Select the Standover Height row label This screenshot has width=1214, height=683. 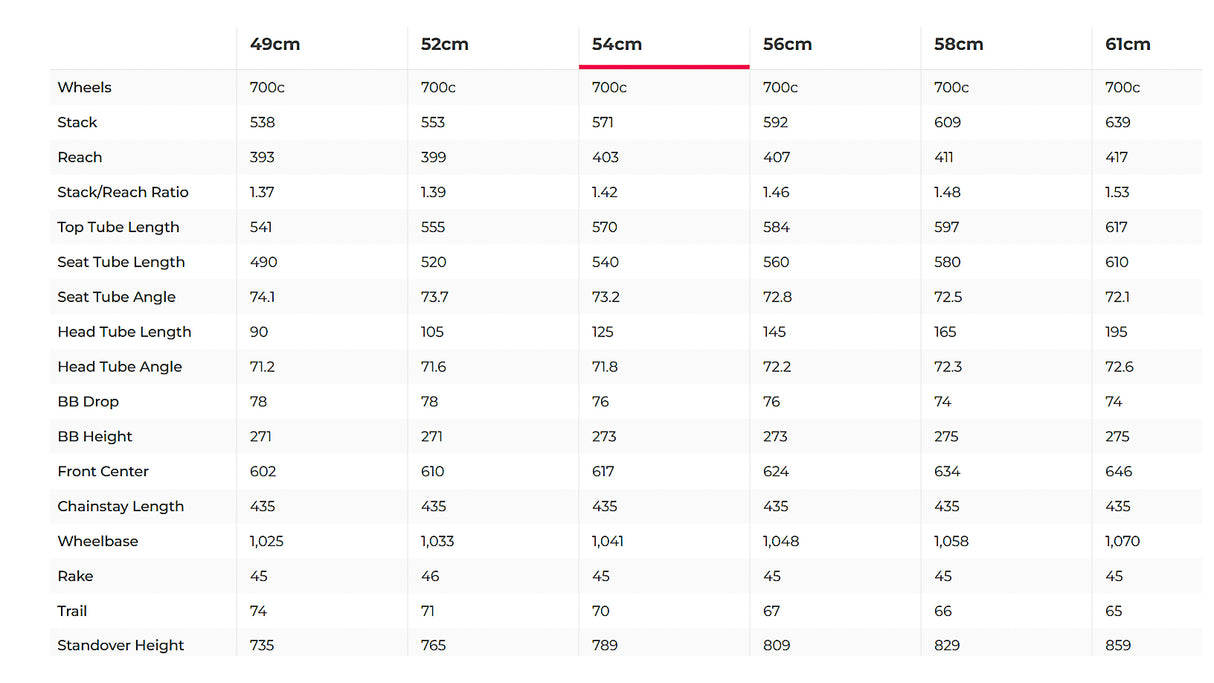pos(121,645)
